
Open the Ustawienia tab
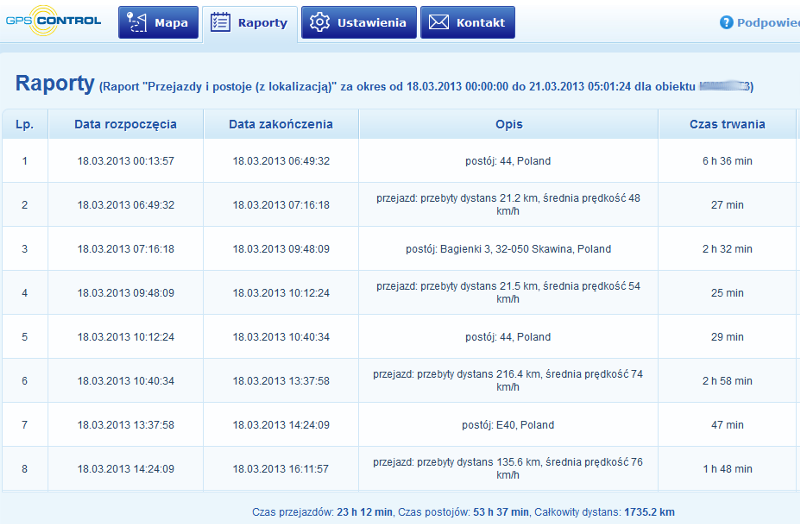tap(359, 22)
